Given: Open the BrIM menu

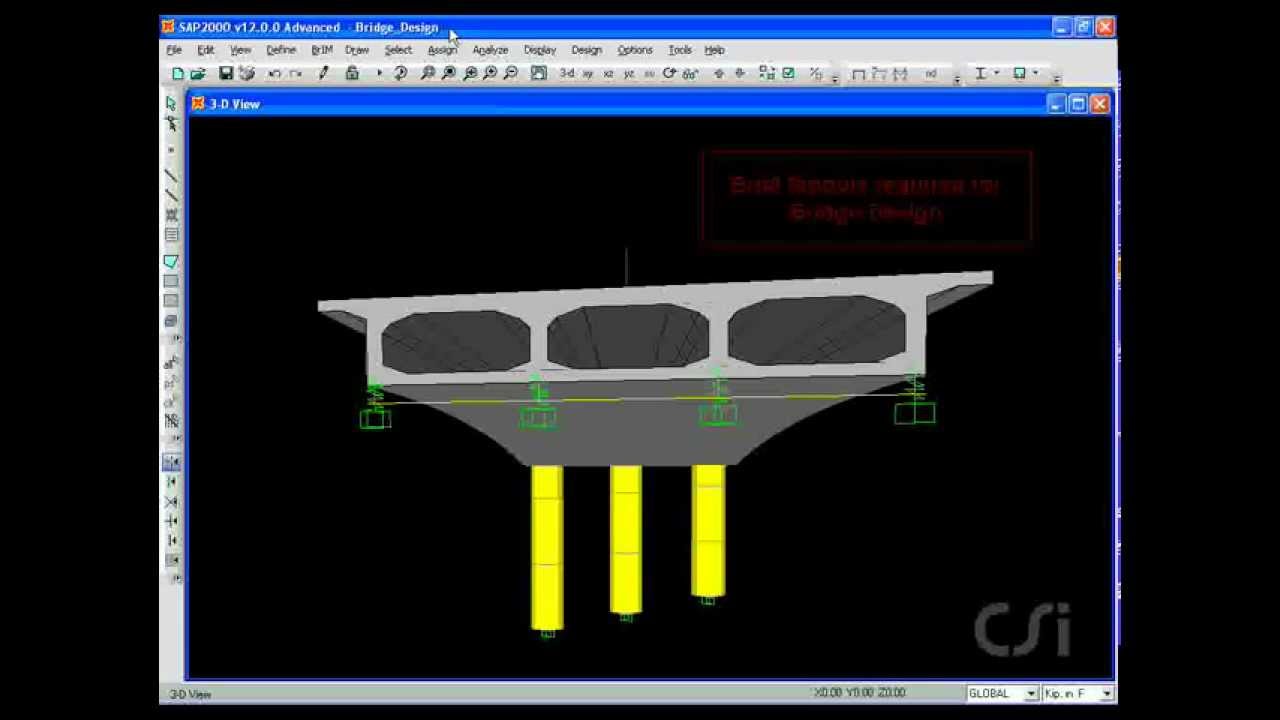Looking at the screenshot, I should [x=321, y=50].
